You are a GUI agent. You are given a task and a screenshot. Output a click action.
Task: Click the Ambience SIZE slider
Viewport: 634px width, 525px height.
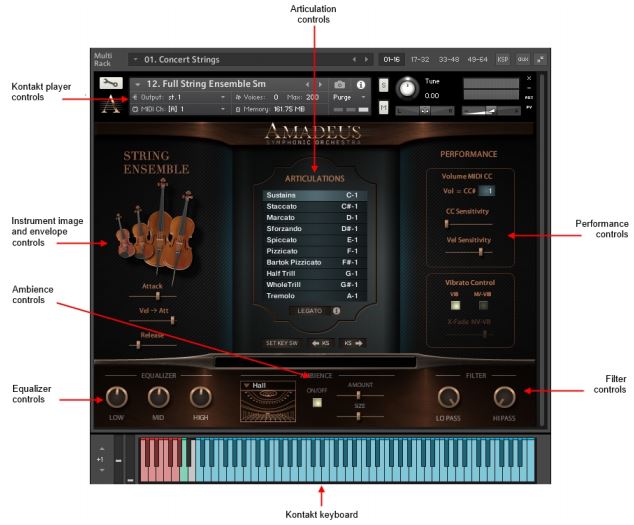point(360,416)
